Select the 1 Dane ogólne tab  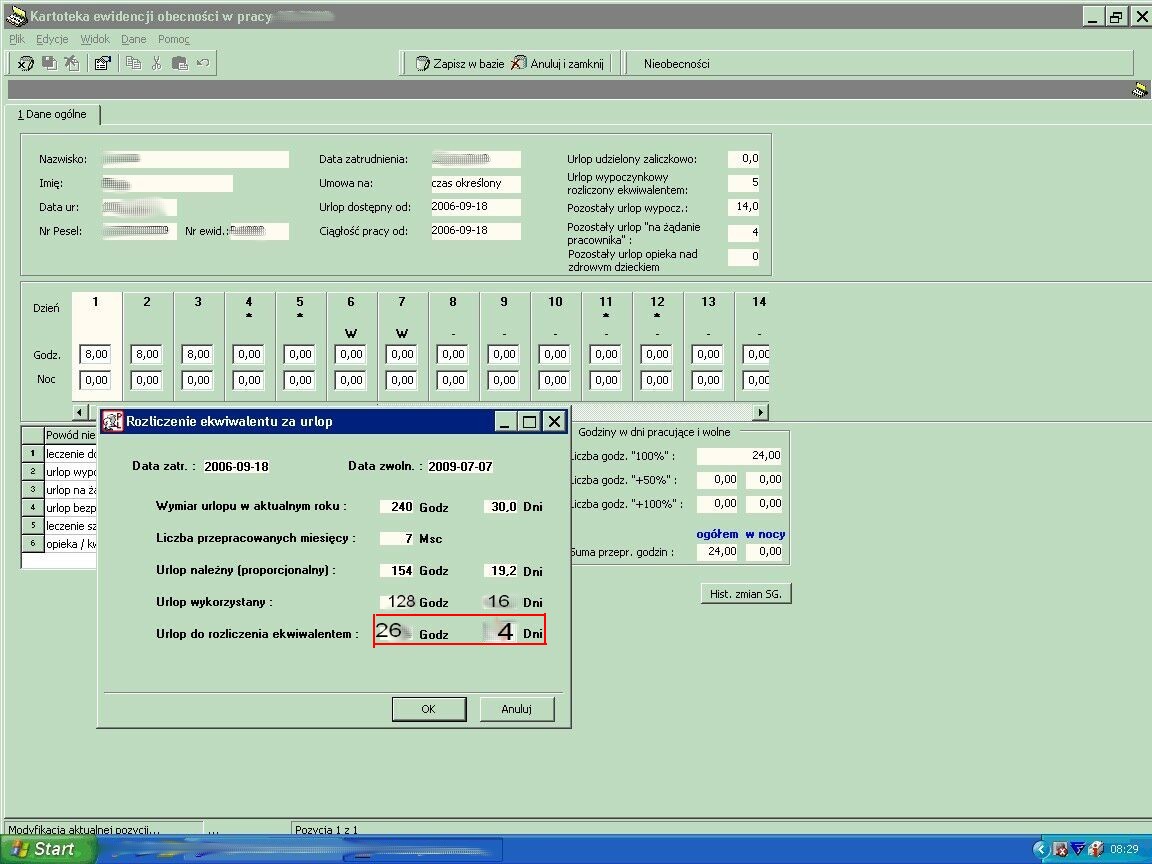(52, 115)
